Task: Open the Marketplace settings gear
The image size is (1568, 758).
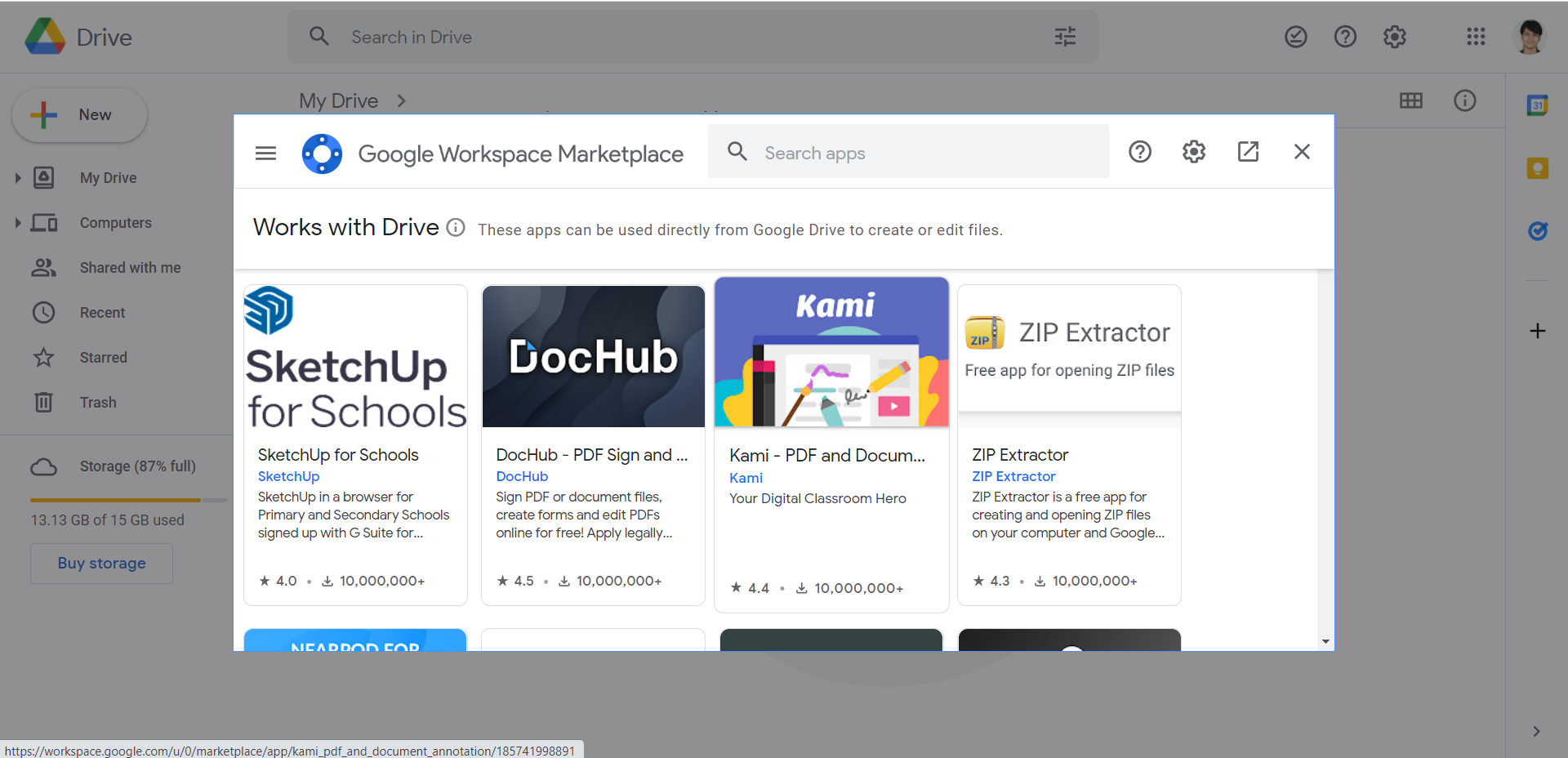Action: pos(1193,151)
